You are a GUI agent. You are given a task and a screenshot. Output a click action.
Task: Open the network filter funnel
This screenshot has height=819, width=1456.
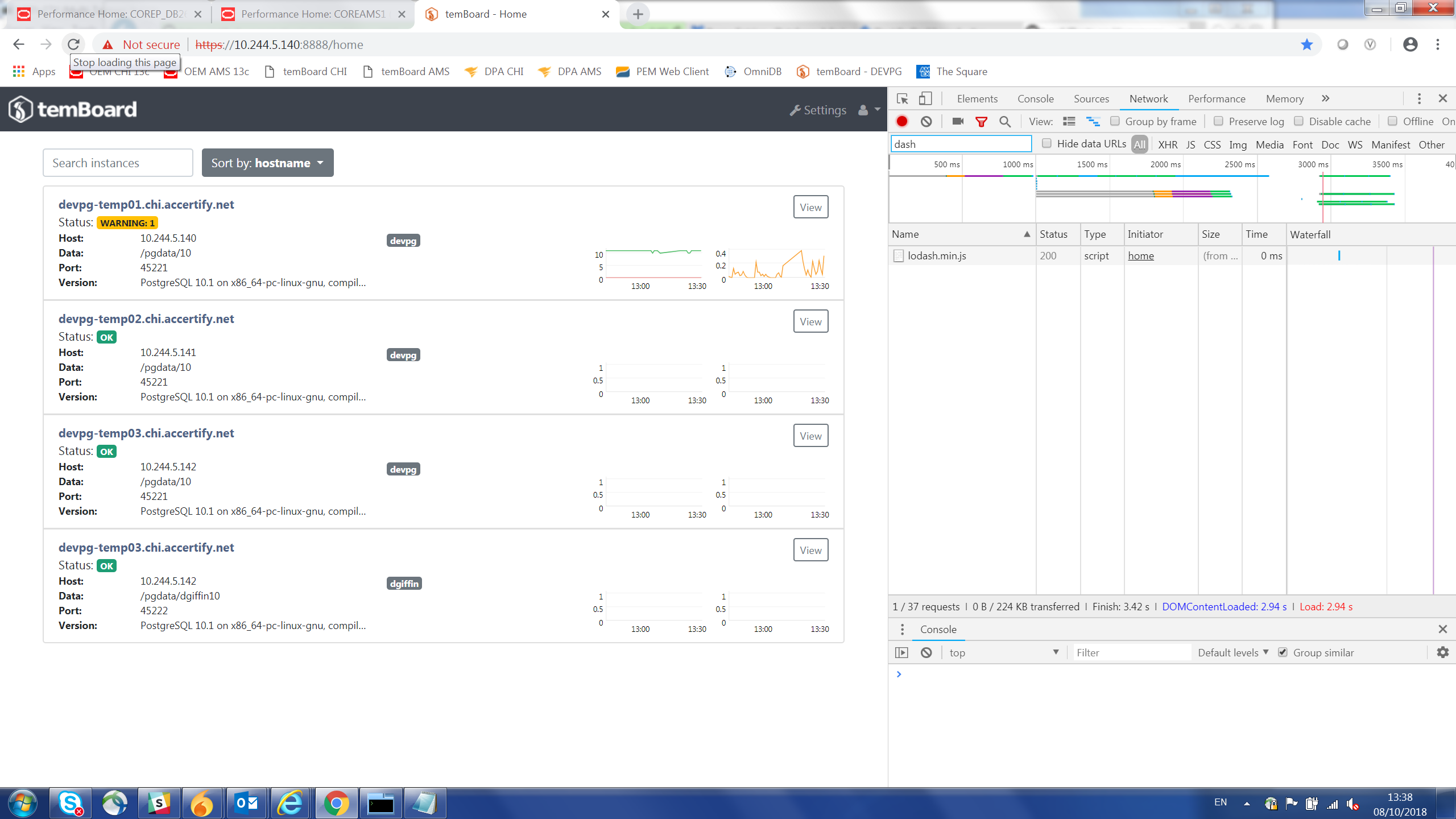982,121
